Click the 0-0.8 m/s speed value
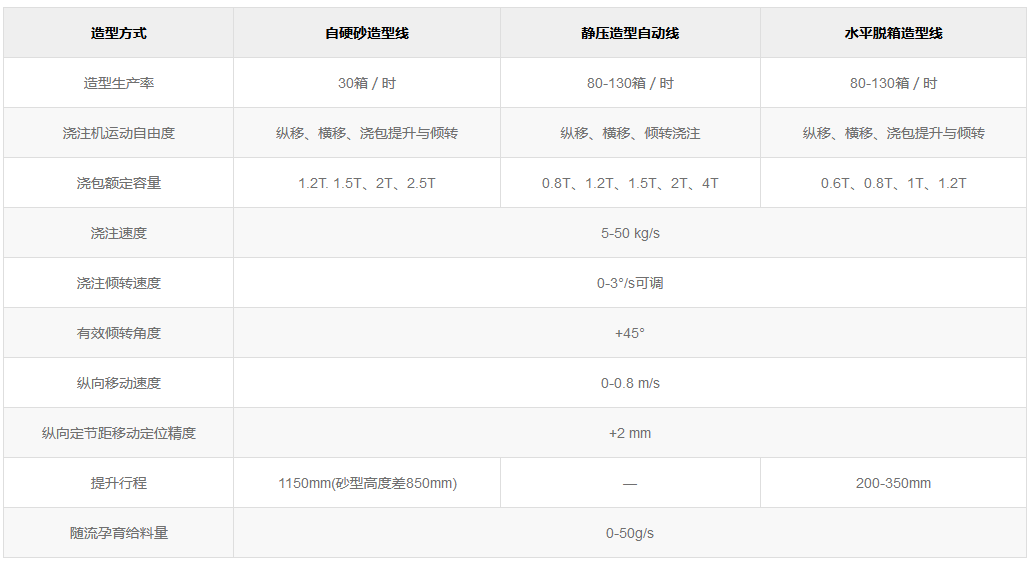Screen dimensions: 1035x564 (x=630, y=383)
